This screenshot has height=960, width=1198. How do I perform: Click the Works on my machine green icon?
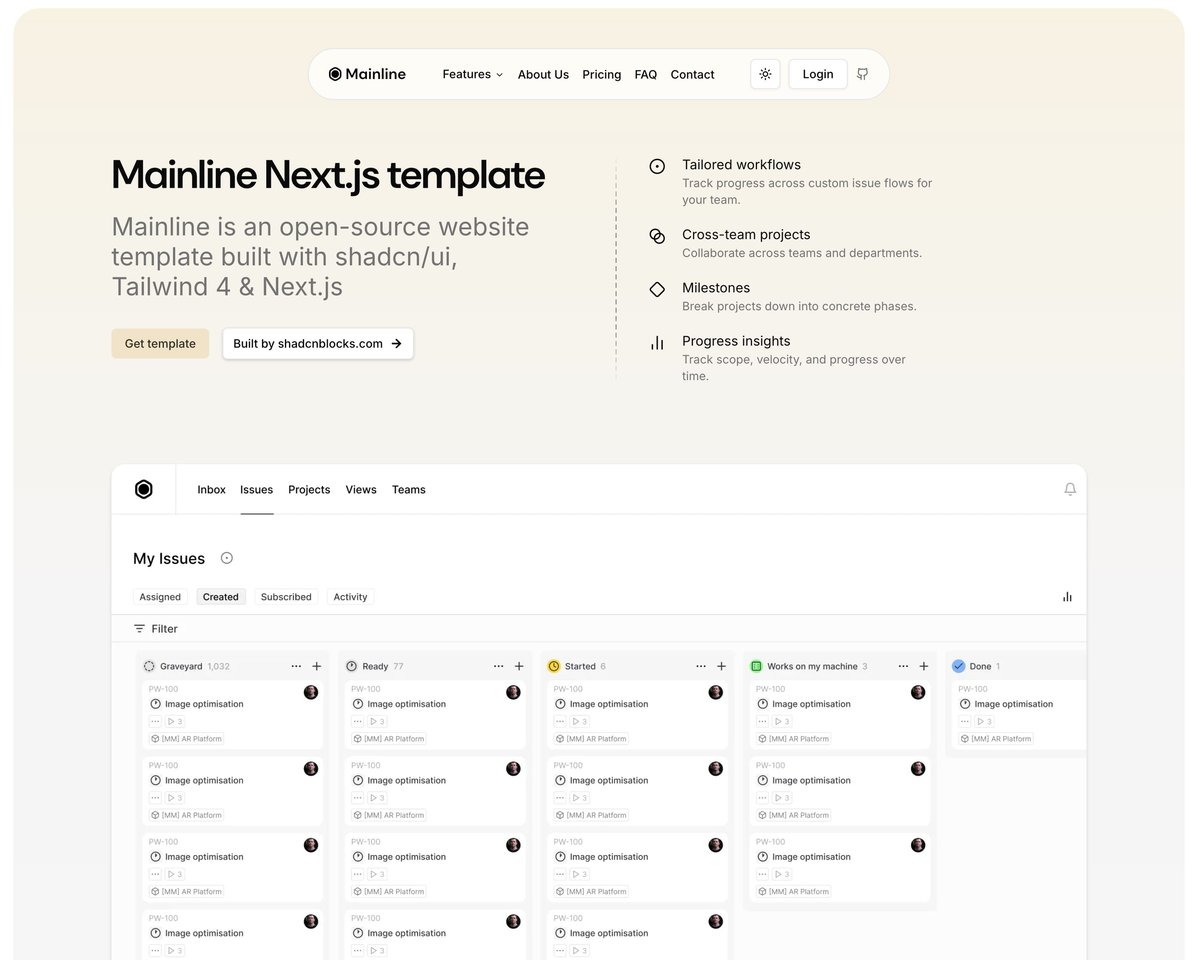756,666
